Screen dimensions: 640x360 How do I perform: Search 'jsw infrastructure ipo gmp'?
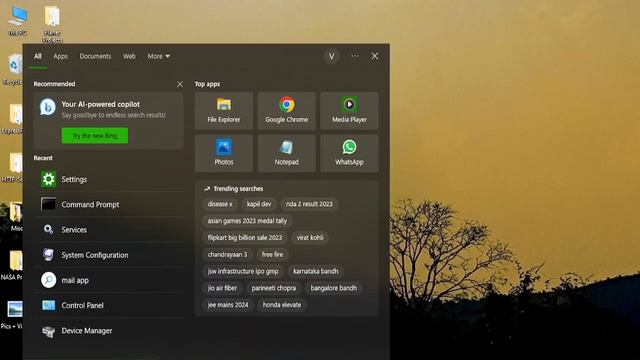click(243, 271)
